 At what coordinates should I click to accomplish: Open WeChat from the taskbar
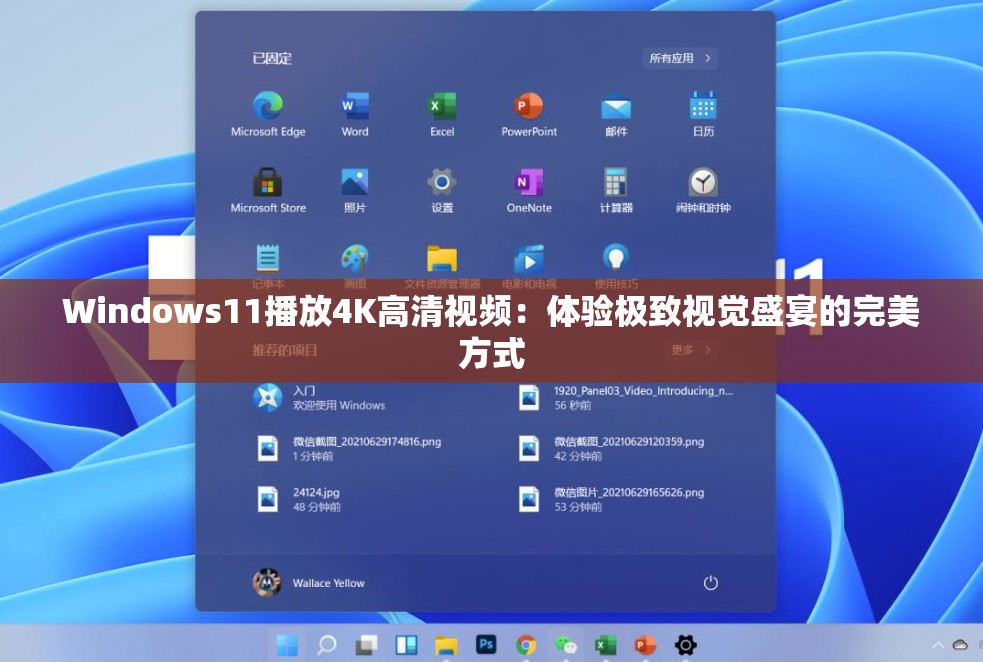pos(566,644)
